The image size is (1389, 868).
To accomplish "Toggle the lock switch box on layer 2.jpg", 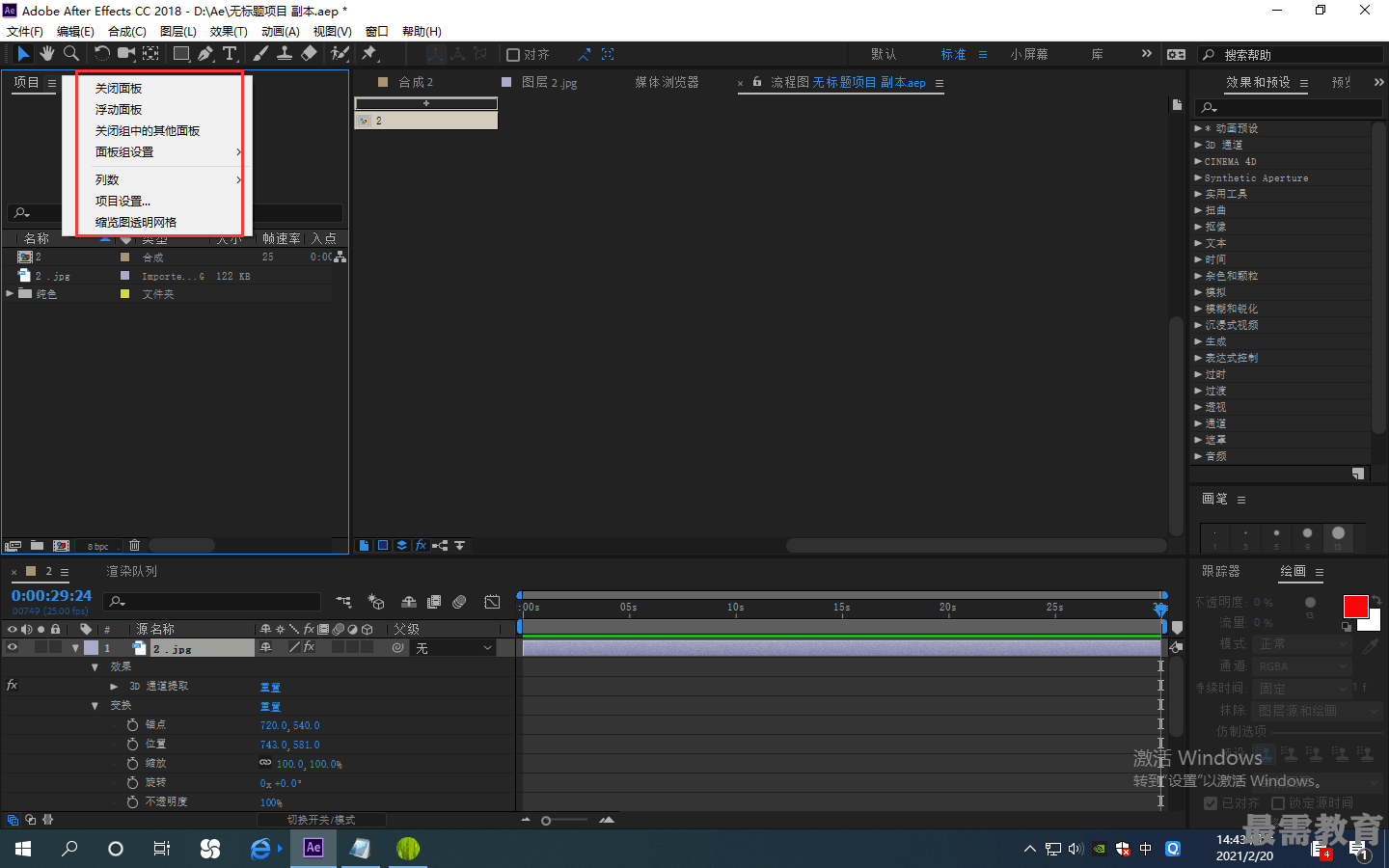I will coord(56,648).
